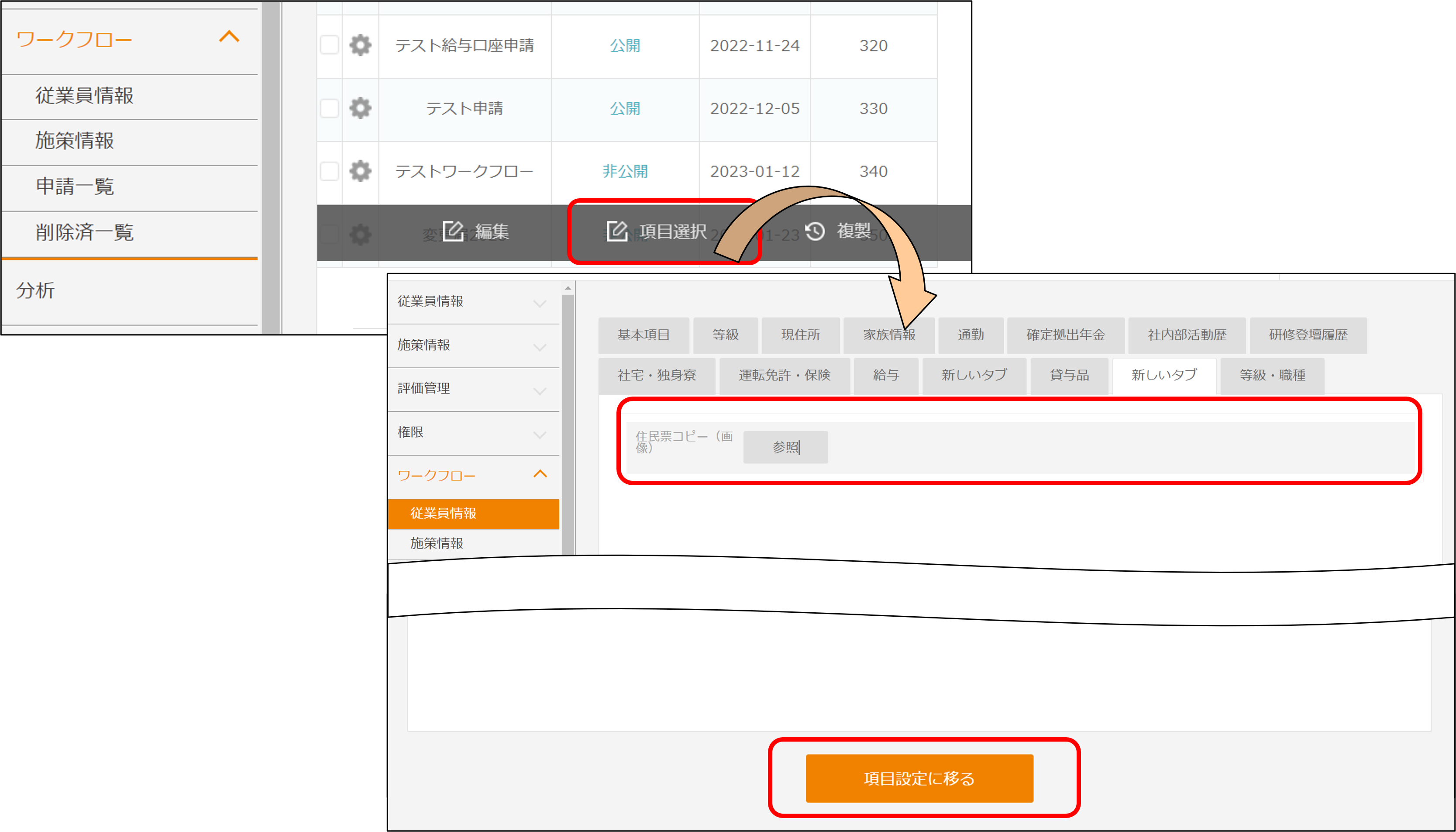The height and width of the screenshot is (832, 1456).
Task: Expand 施策情報 section chevron in lower sidebar
Action: pos(539,347)
